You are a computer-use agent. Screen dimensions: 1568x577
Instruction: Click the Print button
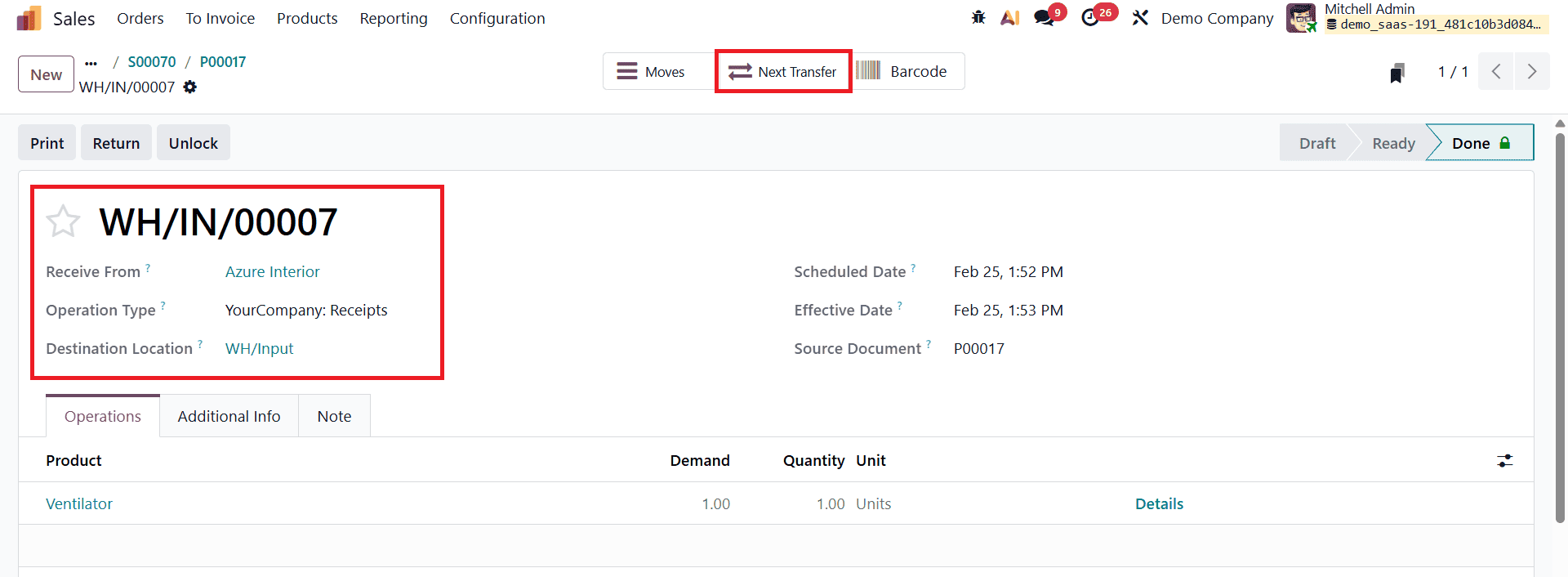click(x=47, y=143)
